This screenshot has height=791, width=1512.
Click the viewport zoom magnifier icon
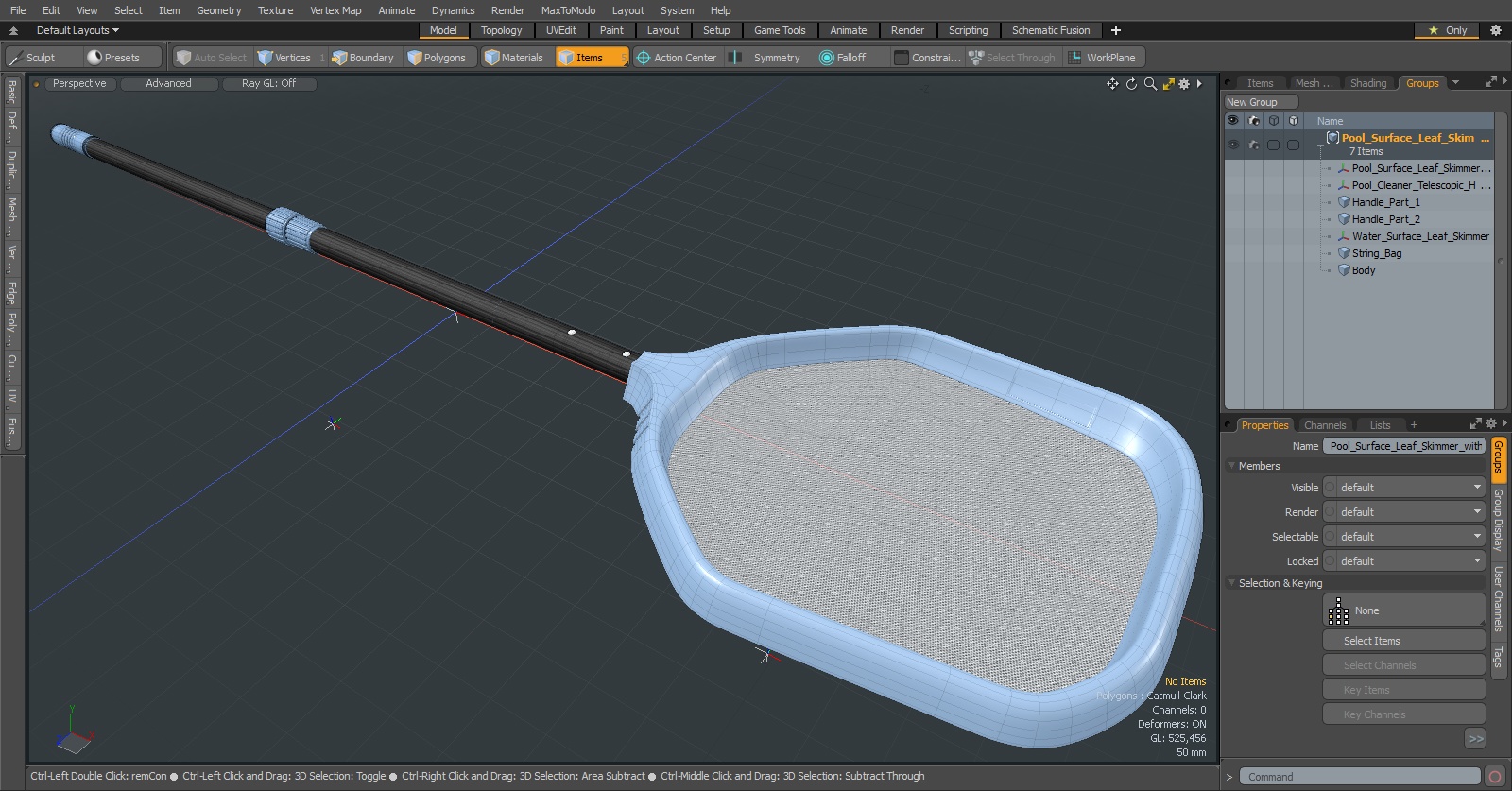(1150, 84)
